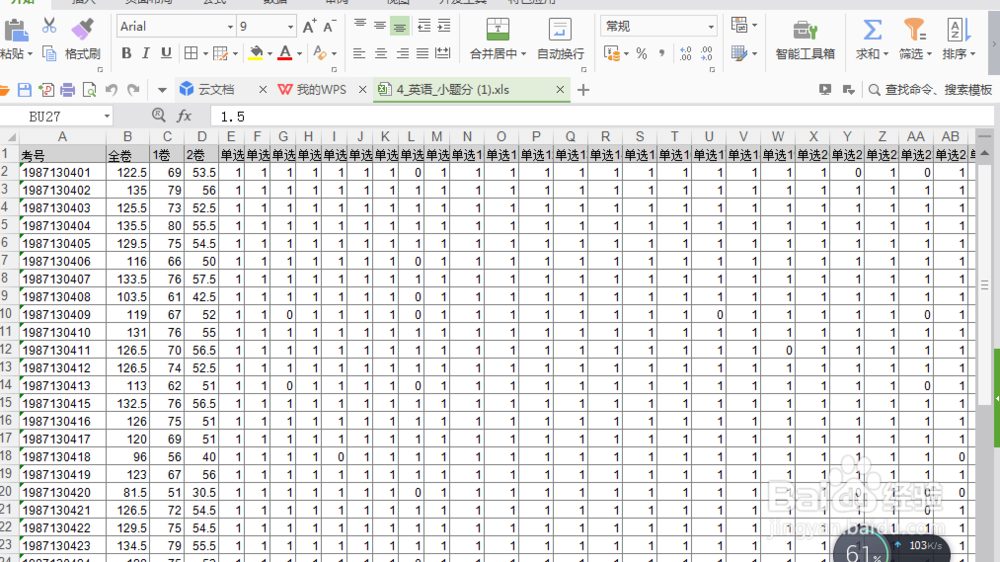The height and width of the screenshot is (562, 1000).
Task: Decrease decimal places
Action: 707,54
